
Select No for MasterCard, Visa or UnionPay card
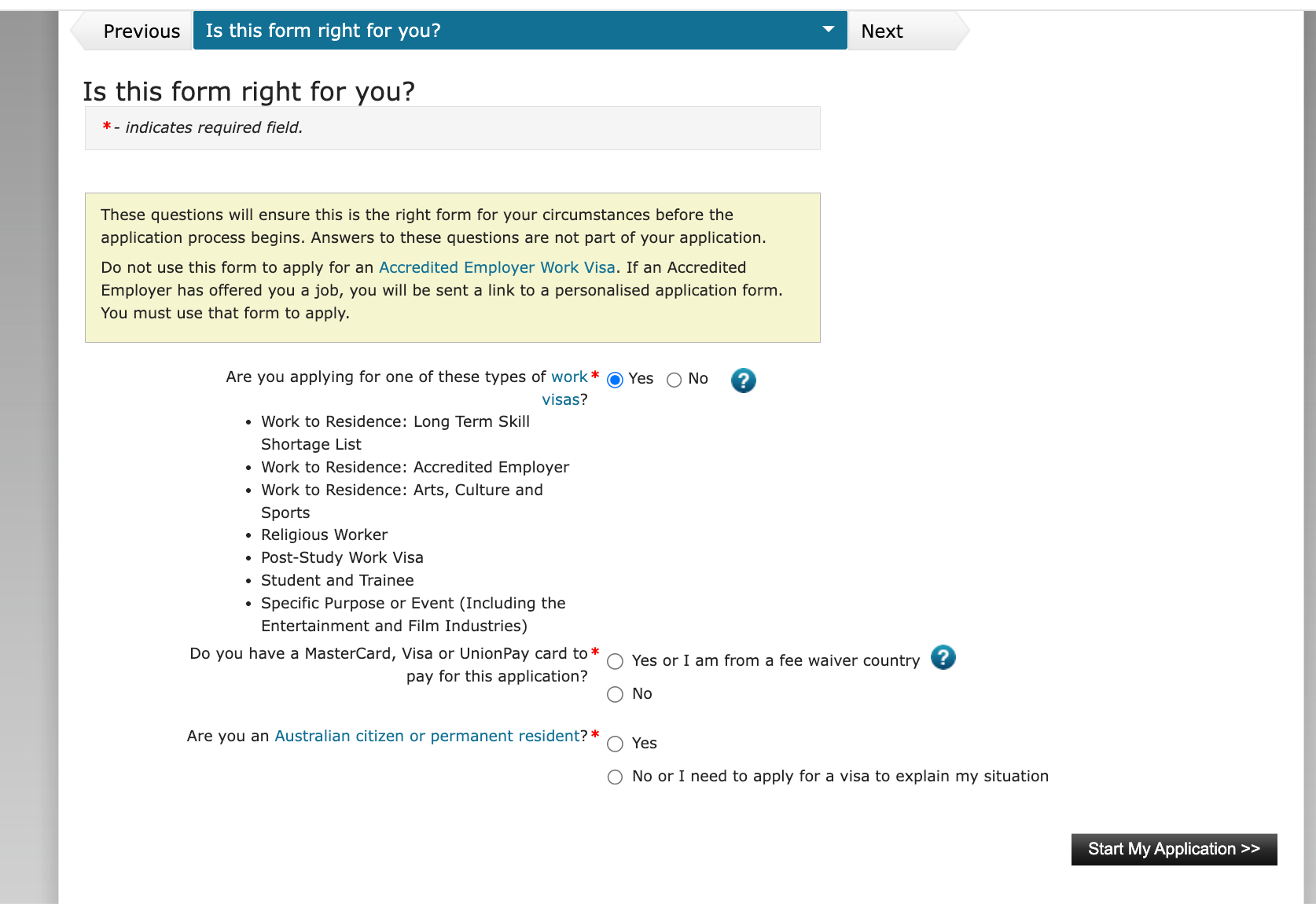[616, 695]
